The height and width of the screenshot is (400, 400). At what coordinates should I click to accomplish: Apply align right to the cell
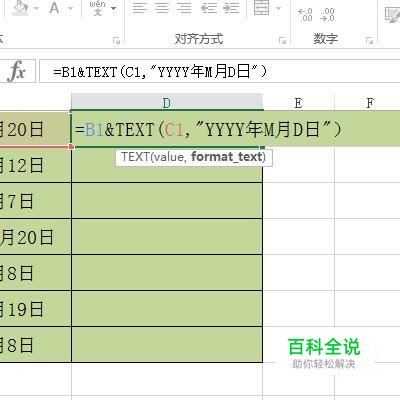(184, 8)
